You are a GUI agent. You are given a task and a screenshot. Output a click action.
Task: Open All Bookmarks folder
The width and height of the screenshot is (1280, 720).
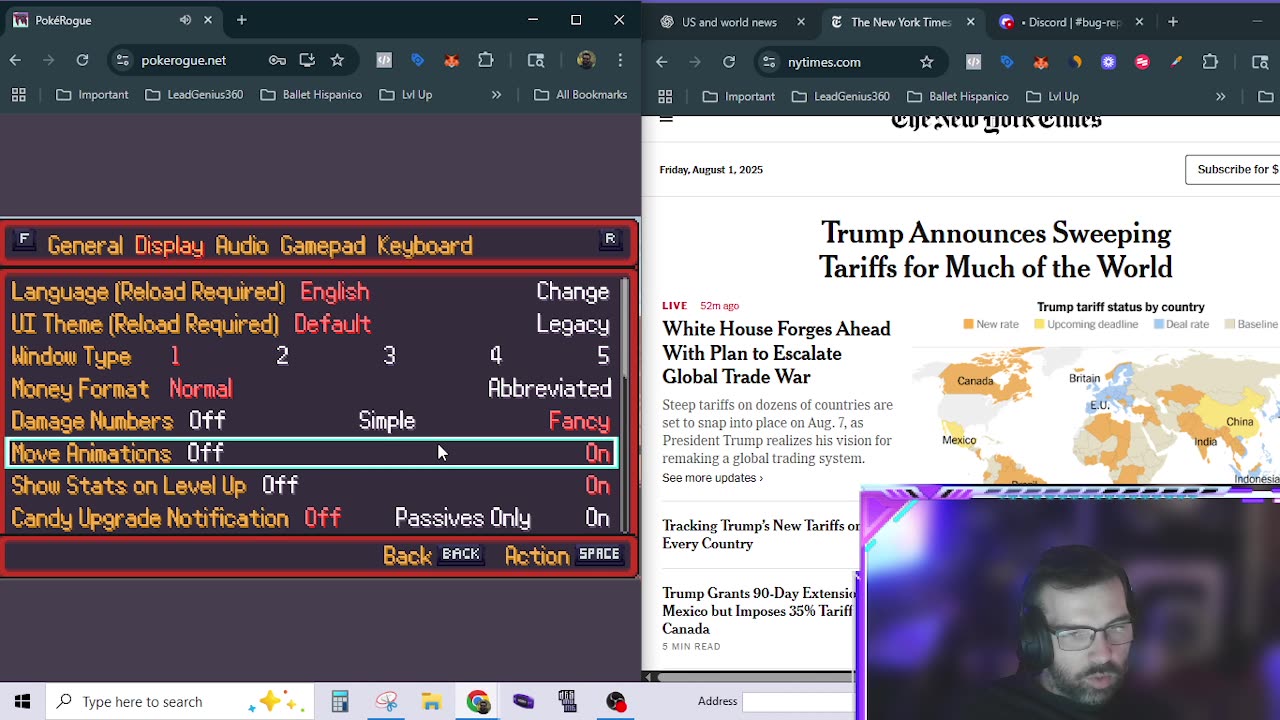pos(581,94)
